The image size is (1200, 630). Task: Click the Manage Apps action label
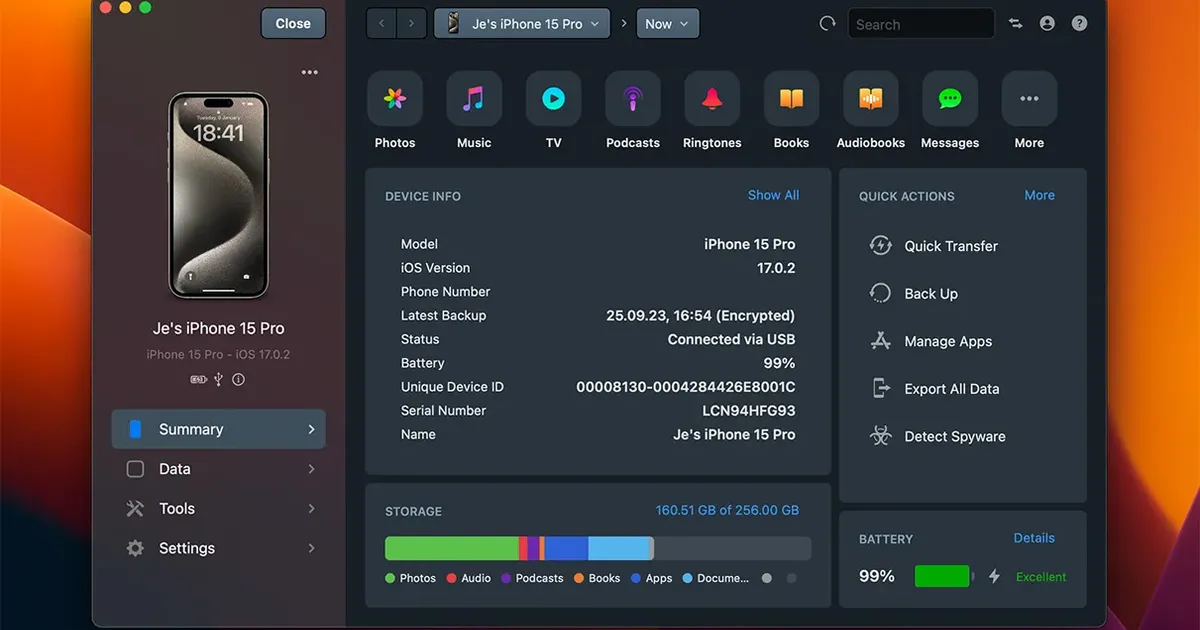[x=948, y=341]
